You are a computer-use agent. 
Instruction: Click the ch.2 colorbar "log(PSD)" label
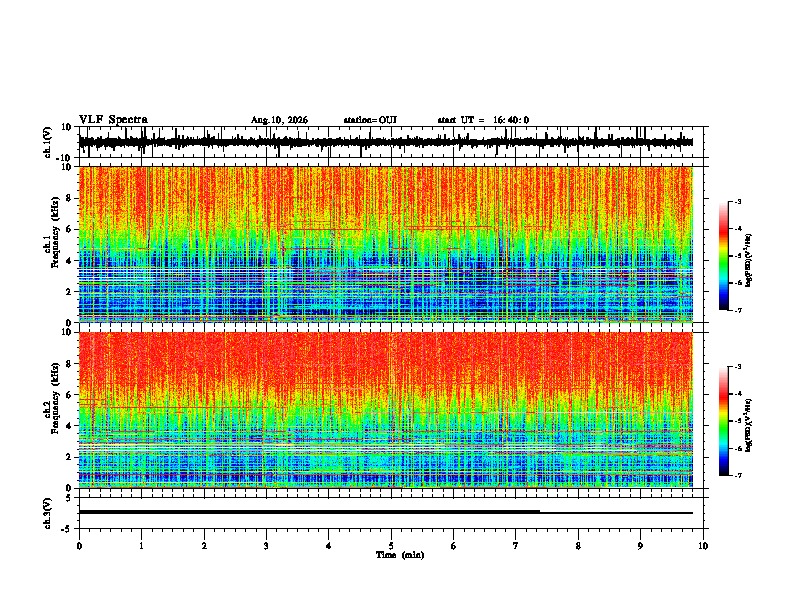[749, 425]
